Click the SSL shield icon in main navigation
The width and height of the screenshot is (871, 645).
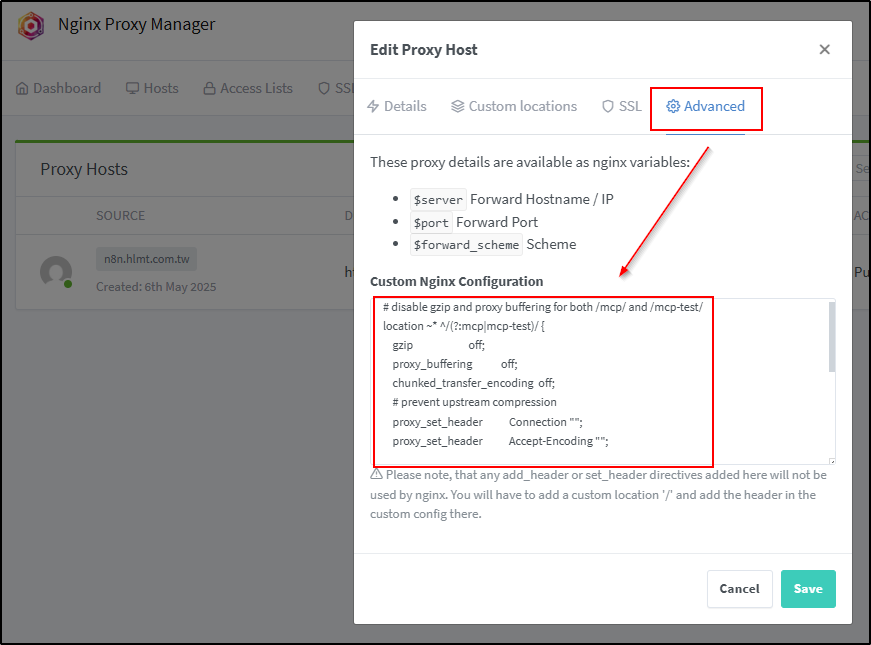pos(324,88)
